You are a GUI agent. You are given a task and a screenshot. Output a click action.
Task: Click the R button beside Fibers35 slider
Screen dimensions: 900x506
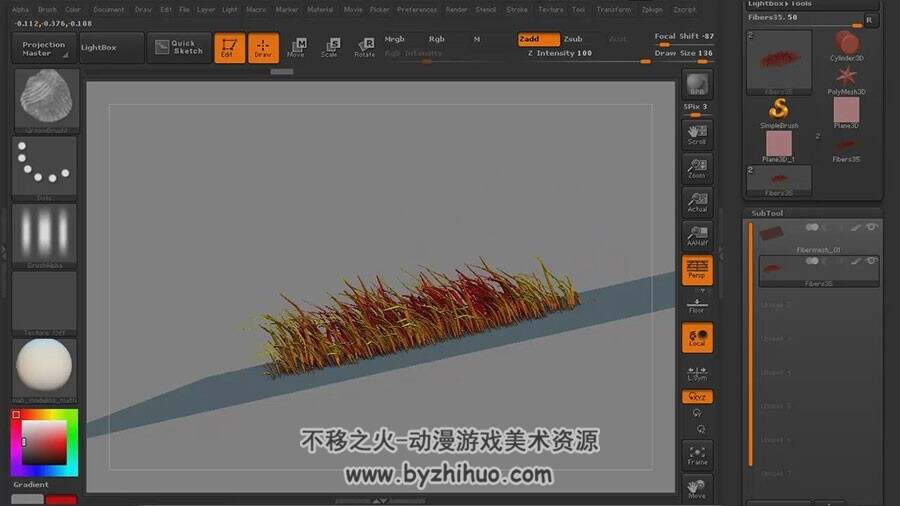click(870, 20)
